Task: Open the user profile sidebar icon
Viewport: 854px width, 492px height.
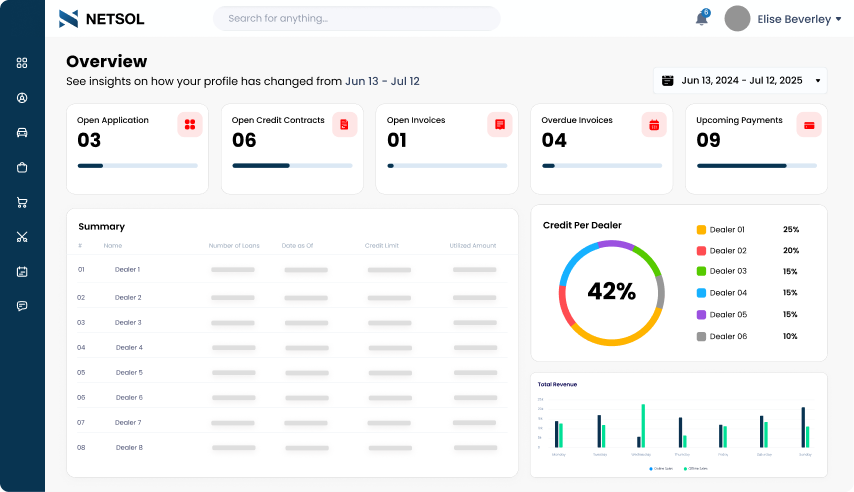Action: point(22,98)
